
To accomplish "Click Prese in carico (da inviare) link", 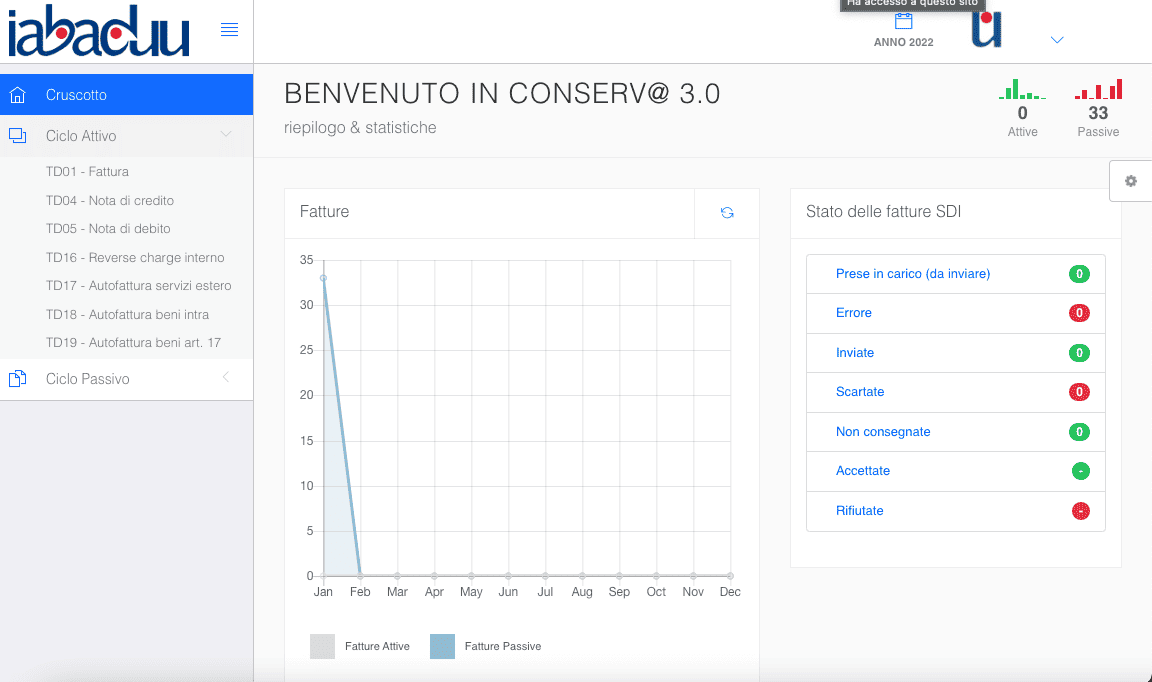I will click(912, 274).
